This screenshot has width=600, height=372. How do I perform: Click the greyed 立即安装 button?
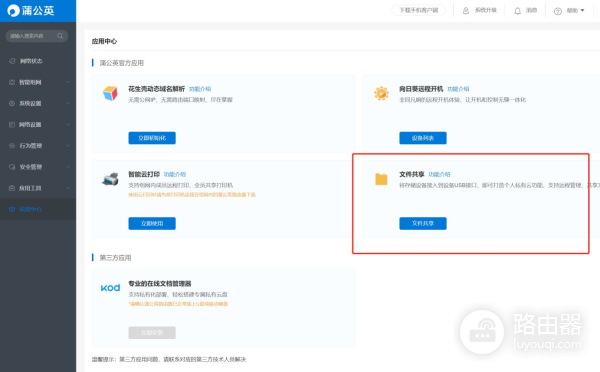click(x=152, y=333)
